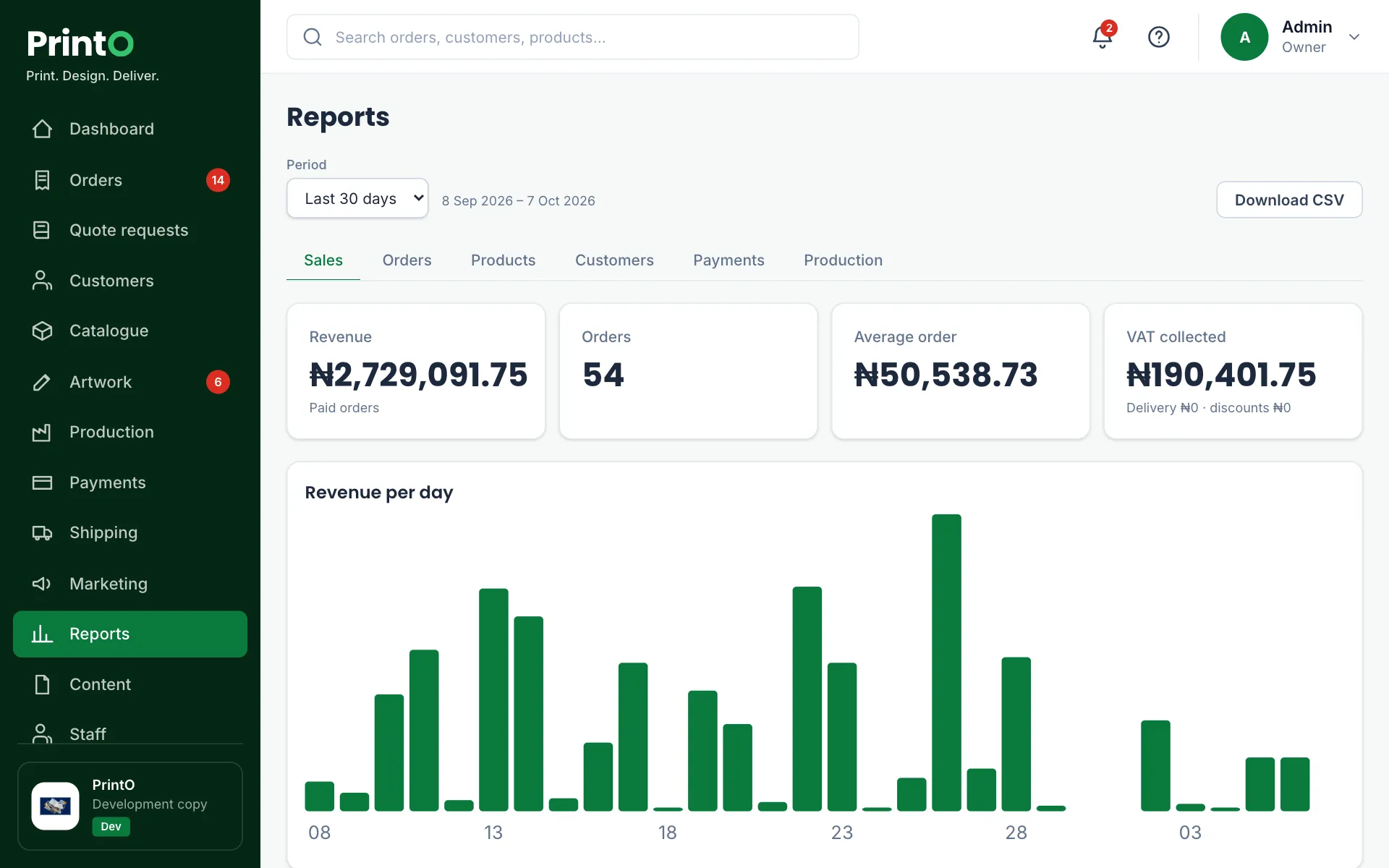Open the Production report tab
This screenshot has width=1389, height=868.
pyautogui.click(x=843, y=260)
